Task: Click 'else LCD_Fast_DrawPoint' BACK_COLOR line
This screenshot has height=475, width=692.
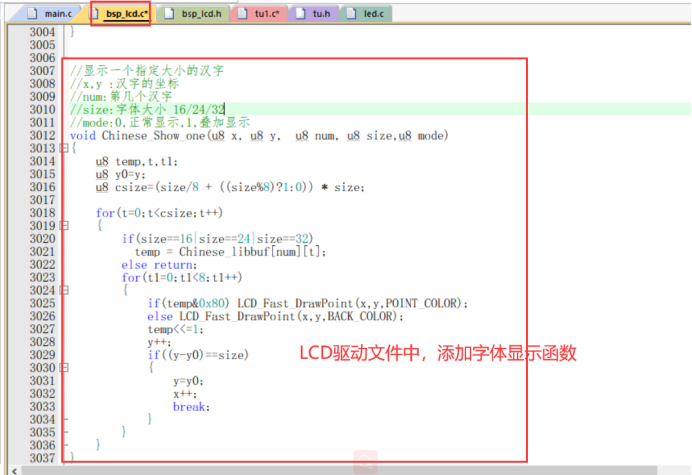Action: coord(275,317)
